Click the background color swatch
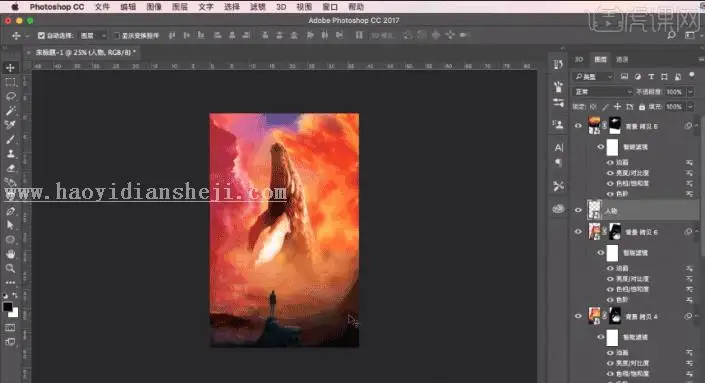Image resolution: width=705 pixels, height=383 pixels. [15, 313]
